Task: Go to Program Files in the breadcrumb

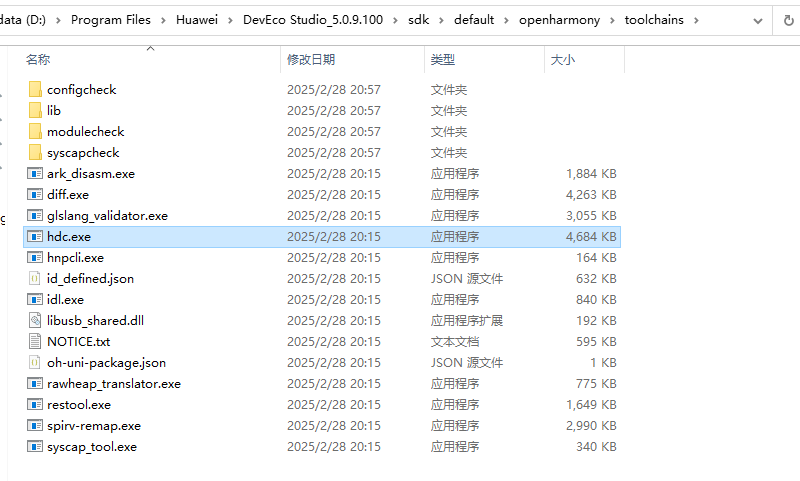Action: click(111, 20)
